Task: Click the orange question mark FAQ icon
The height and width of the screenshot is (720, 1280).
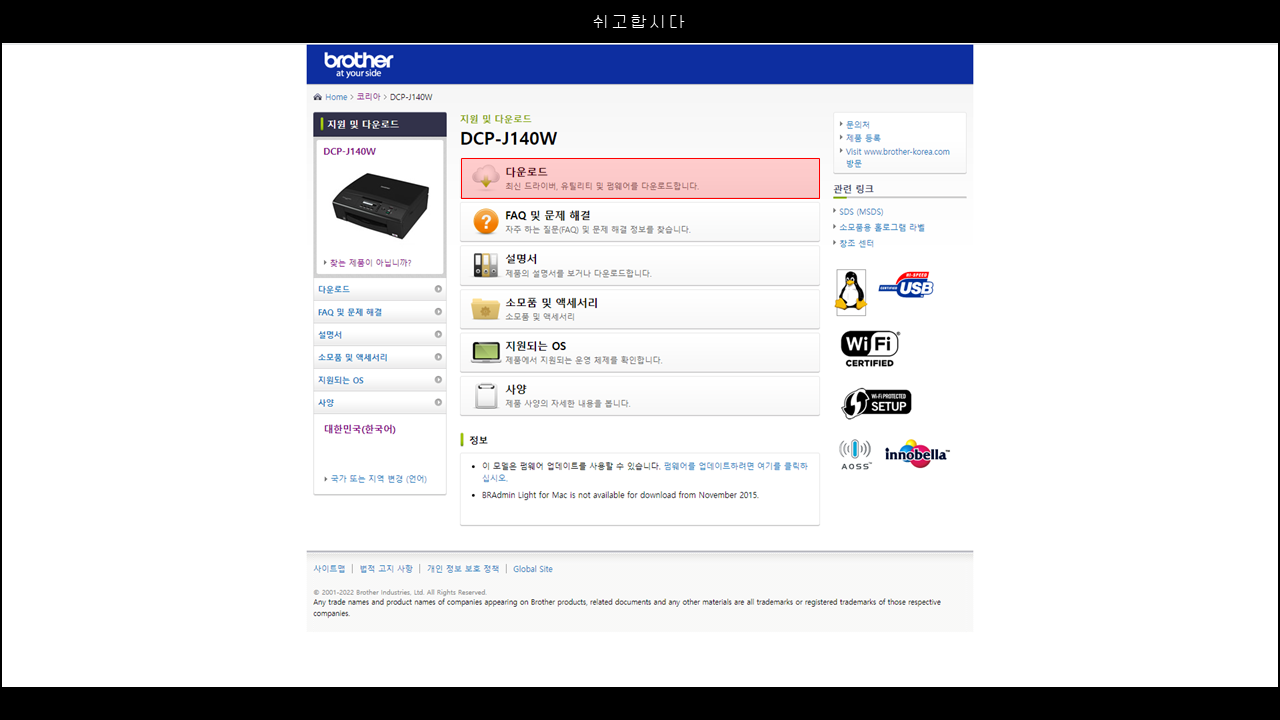Action: pyautogui.click(x=486, y=221)
